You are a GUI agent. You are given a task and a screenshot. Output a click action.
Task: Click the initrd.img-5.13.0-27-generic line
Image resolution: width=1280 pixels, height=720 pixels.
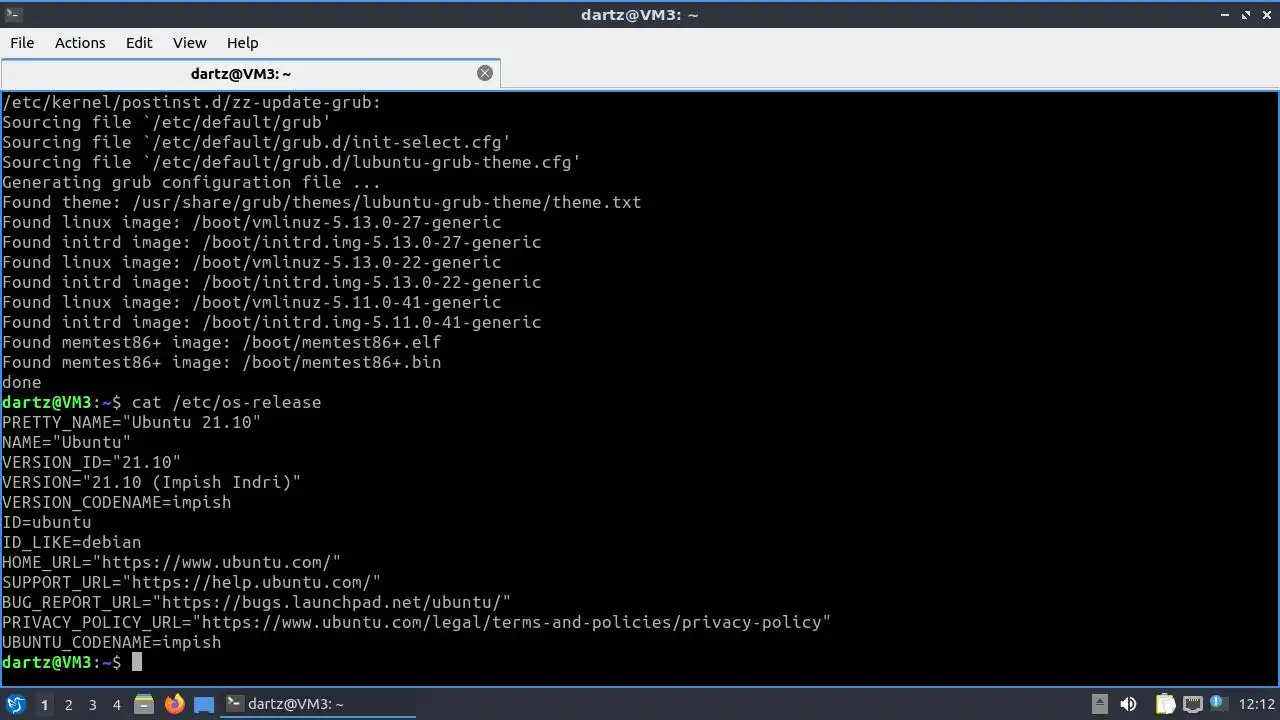(271, 242)
